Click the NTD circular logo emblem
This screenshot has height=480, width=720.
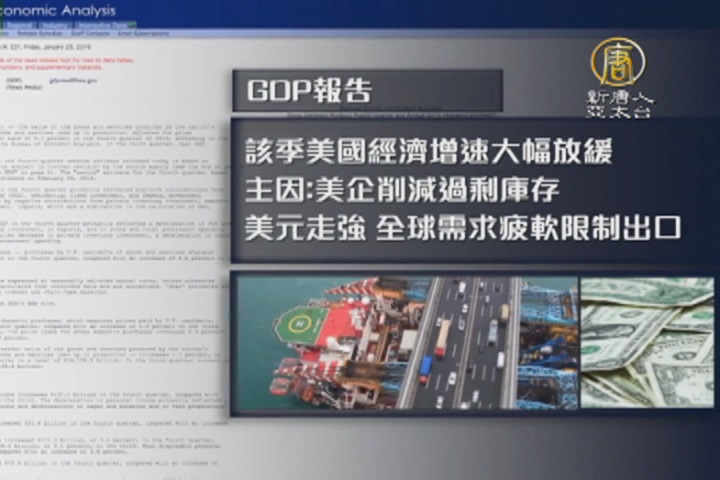617,61
